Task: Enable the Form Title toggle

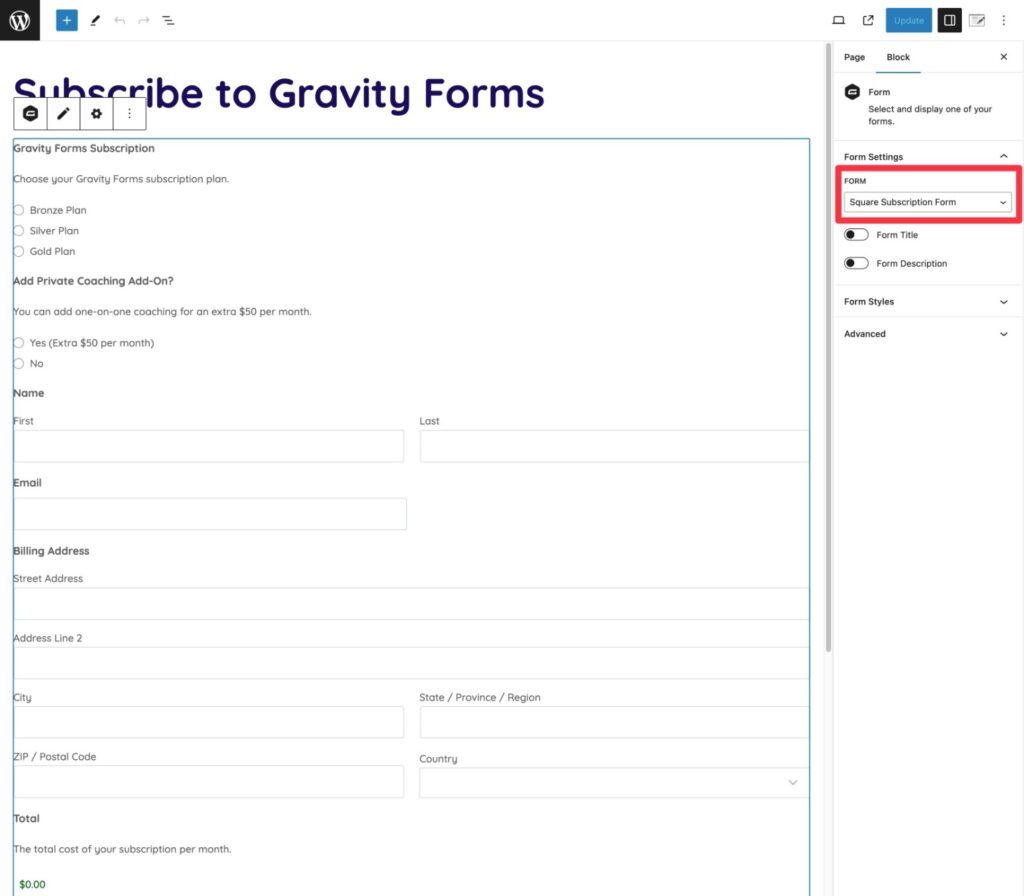Action: [x=856, y=234]
